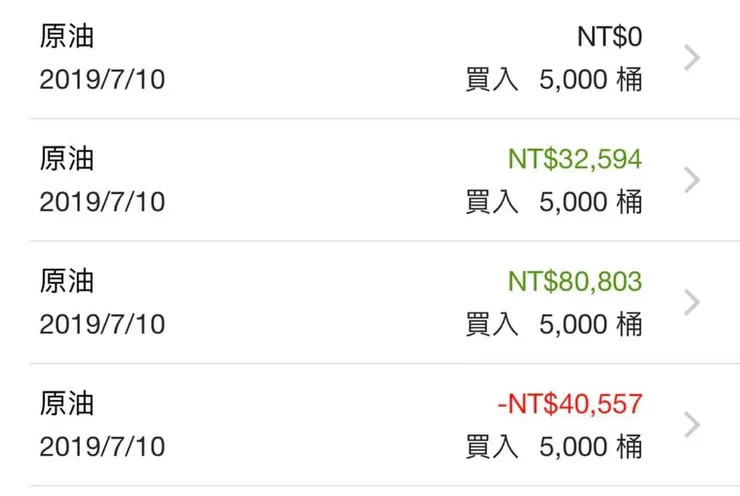Select the green NT$32,594 profit amount

(x=574, y=159)
